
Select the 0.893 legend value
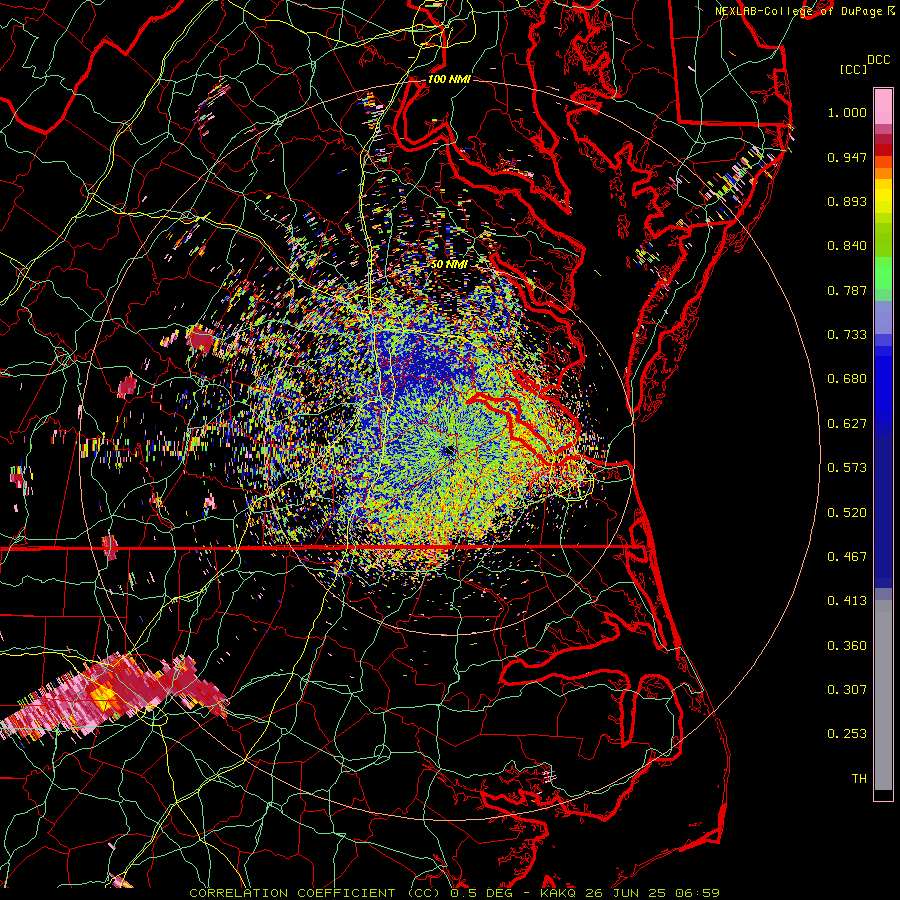[847, 201]
